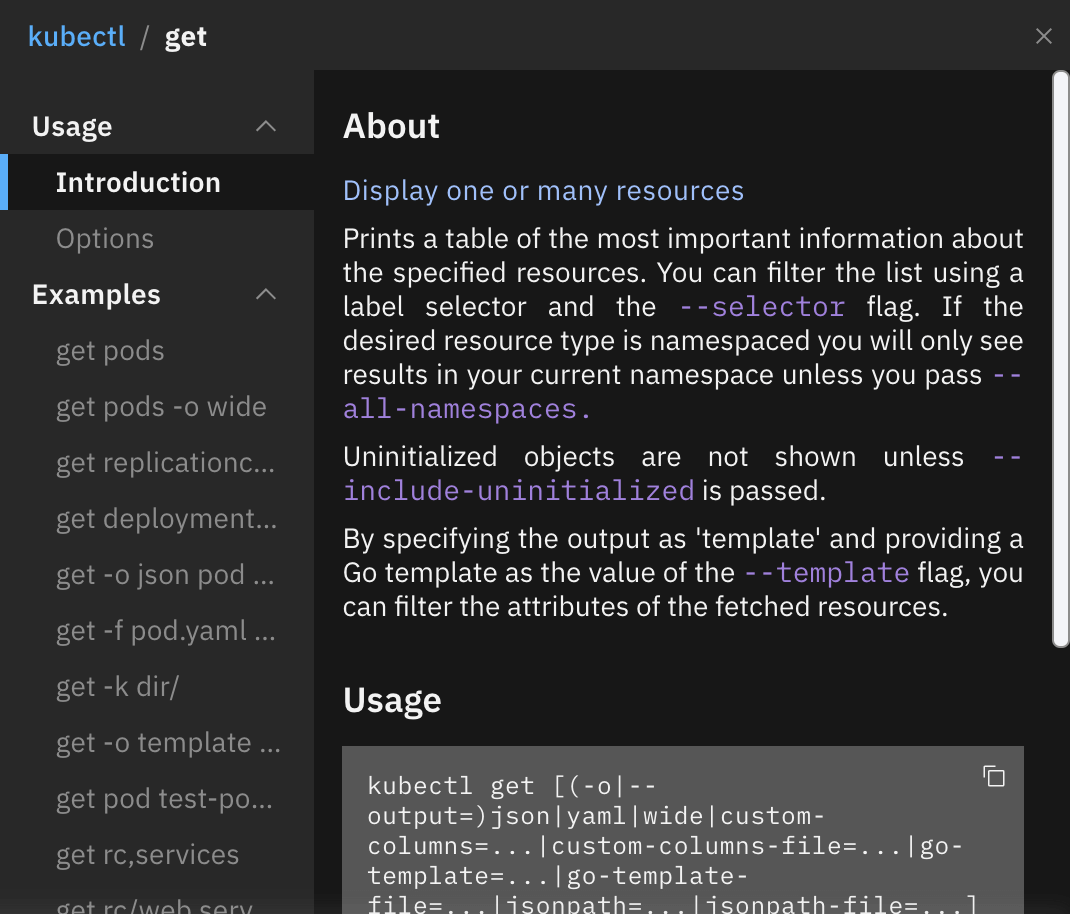Click the About heading
The width and height of the screenshot is (1070, 914).
coord(392,126)
